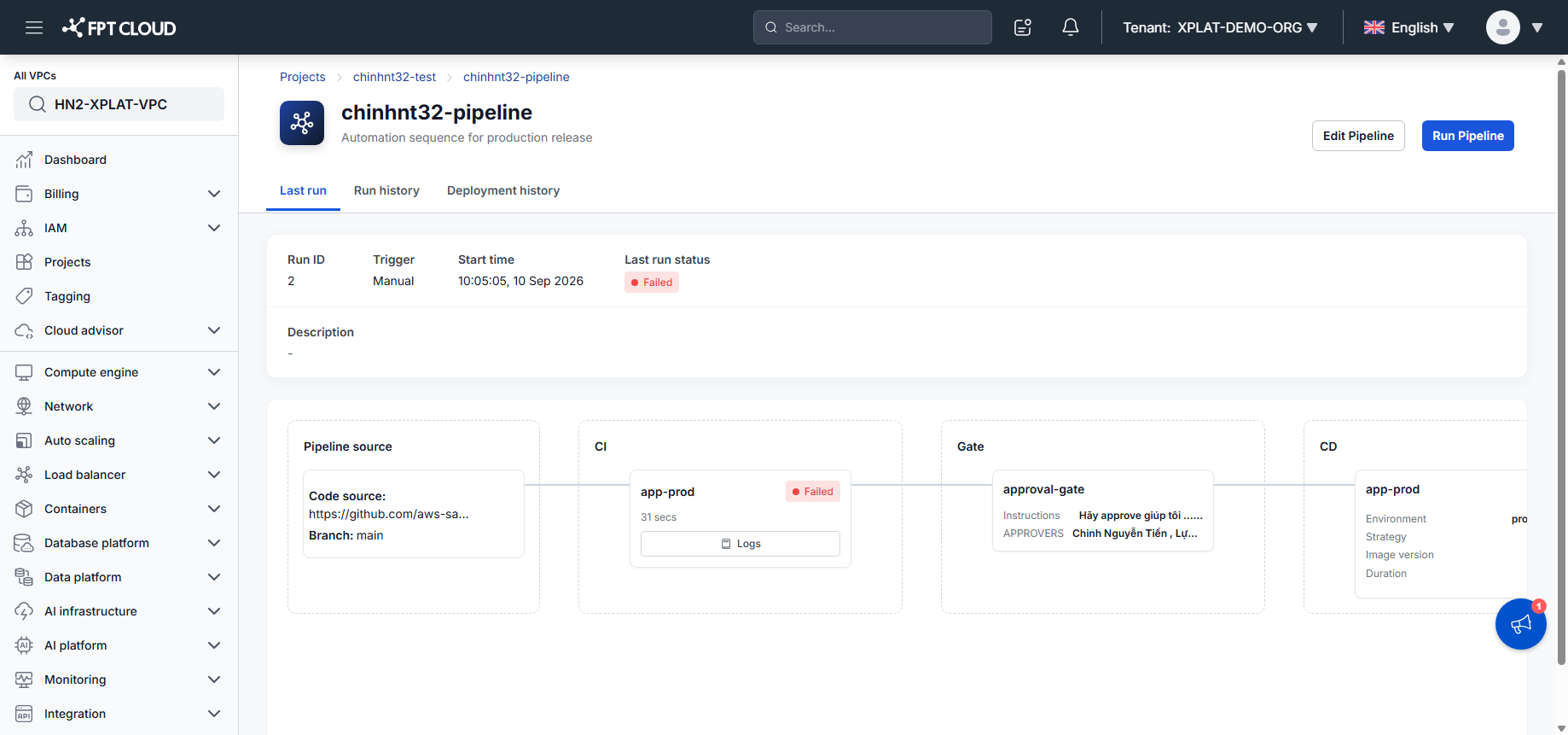Click the Integration API icon
The image size is (1568, 735).
[x=24, y=714]
